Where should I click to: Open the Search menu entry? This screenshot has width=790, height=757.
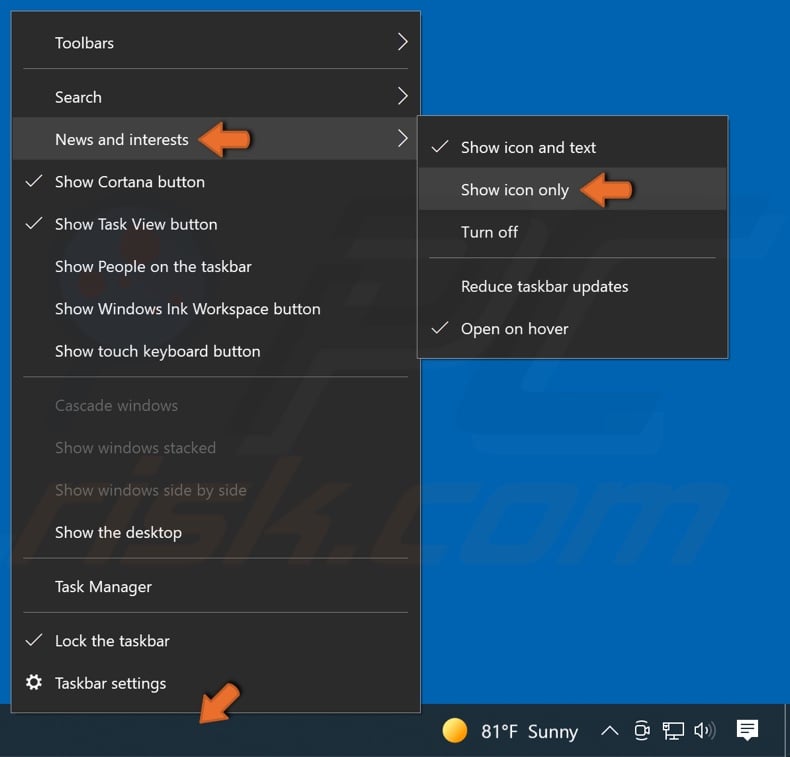[216, 97]
